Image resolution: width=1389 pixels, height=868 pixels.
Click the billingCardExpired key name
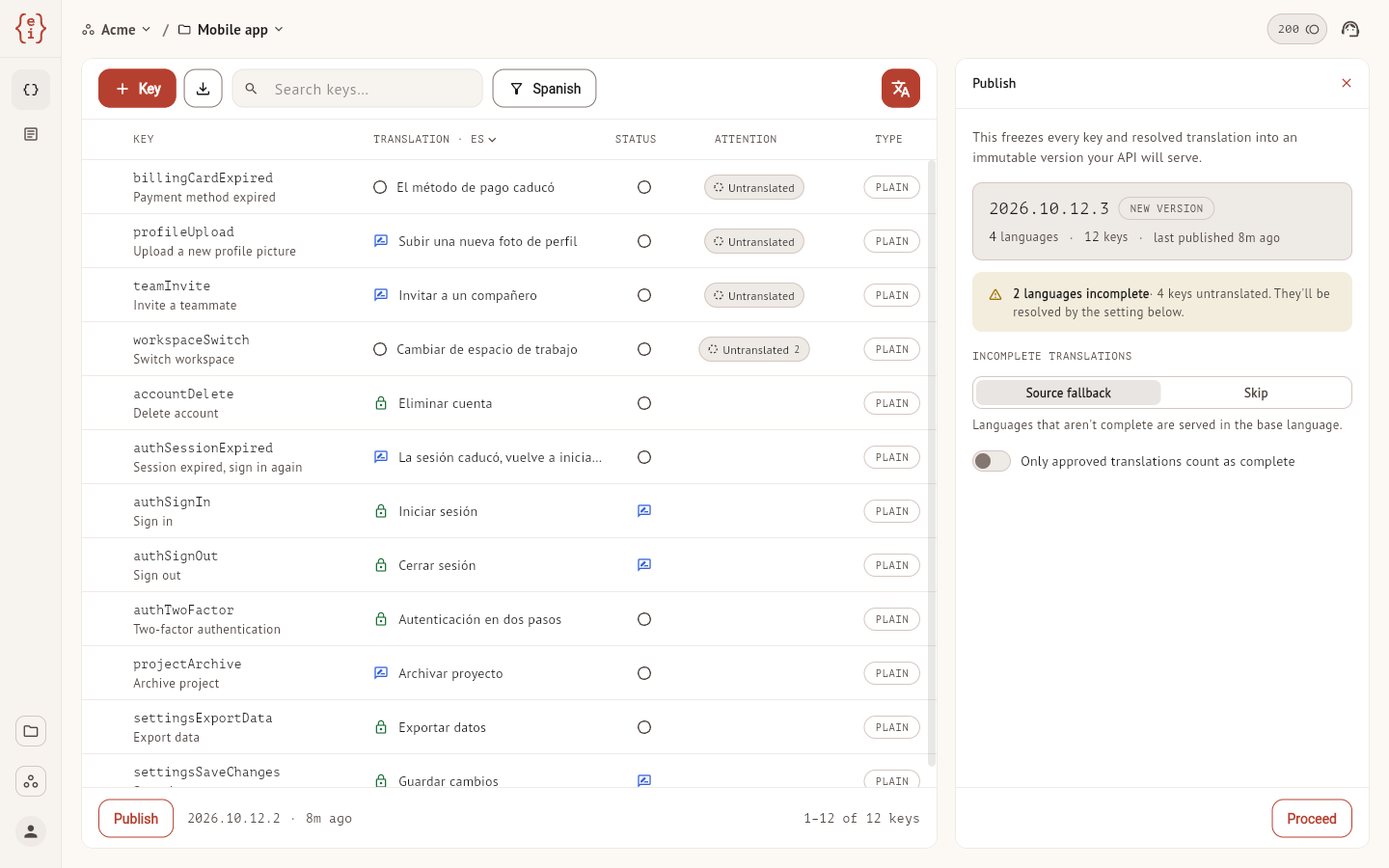203,177
